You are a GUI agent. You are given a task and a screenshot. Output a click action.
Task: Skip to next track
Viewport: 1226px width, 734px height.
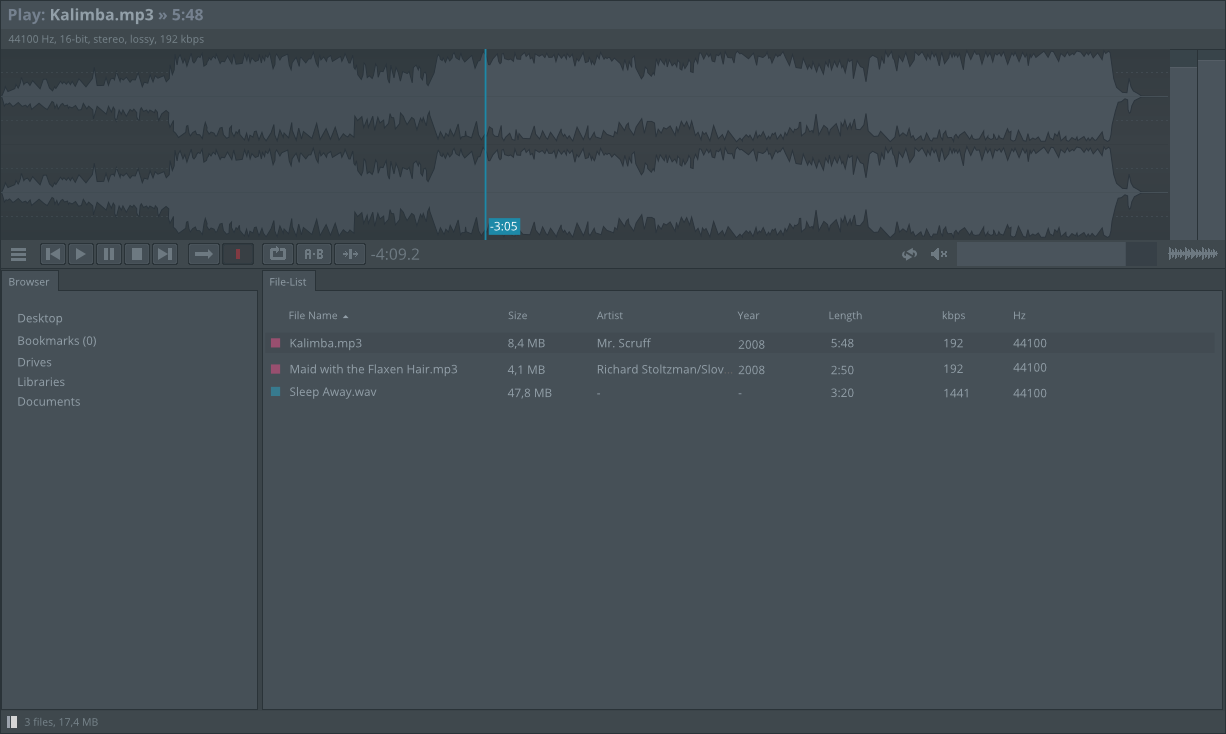tap(165, 254)
